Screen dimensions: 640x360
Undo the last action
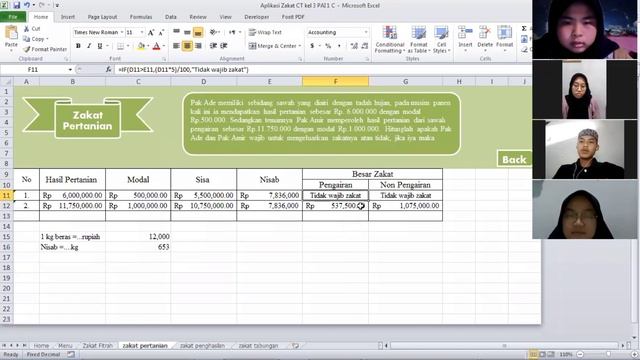[x=27, y=5]
